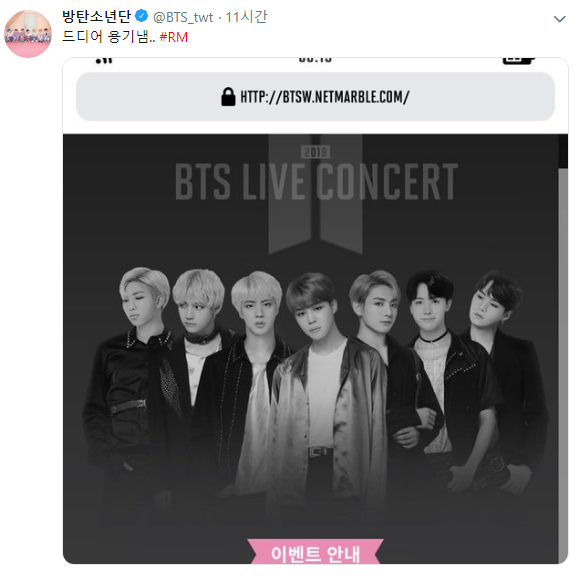Click the BTS LIVE CONCERT title text
Screen dimensions: 575x576
pyautogui.click(x=316, y=182)
